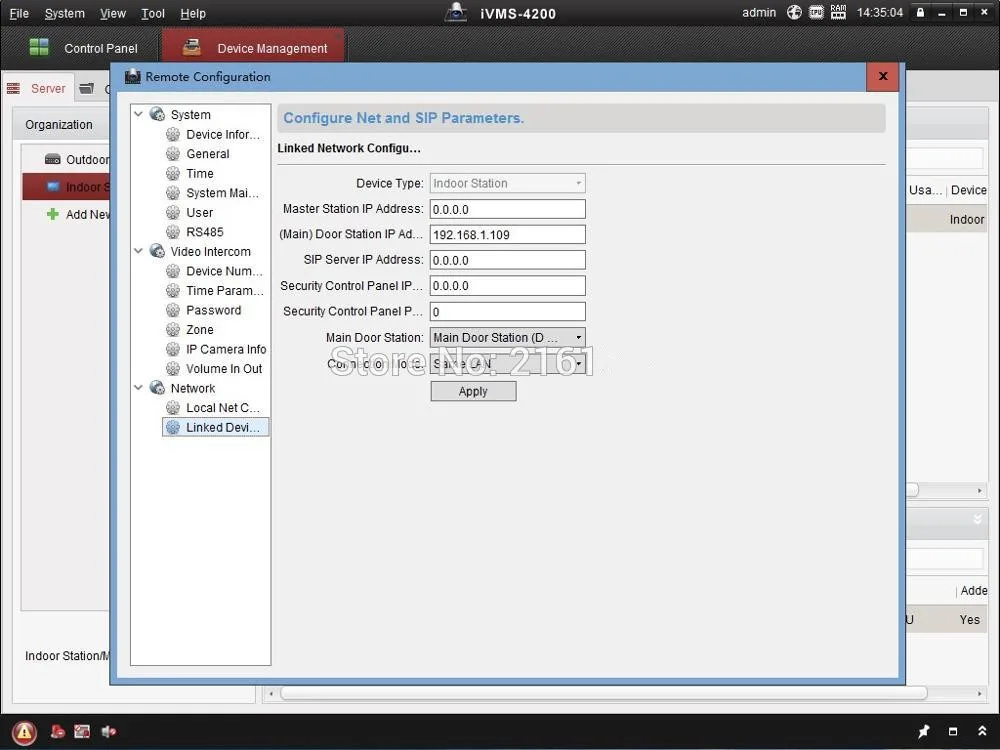Click the lock icon in title bar
Viewport: 1000px width, 750px height.
tap(920, 12)
